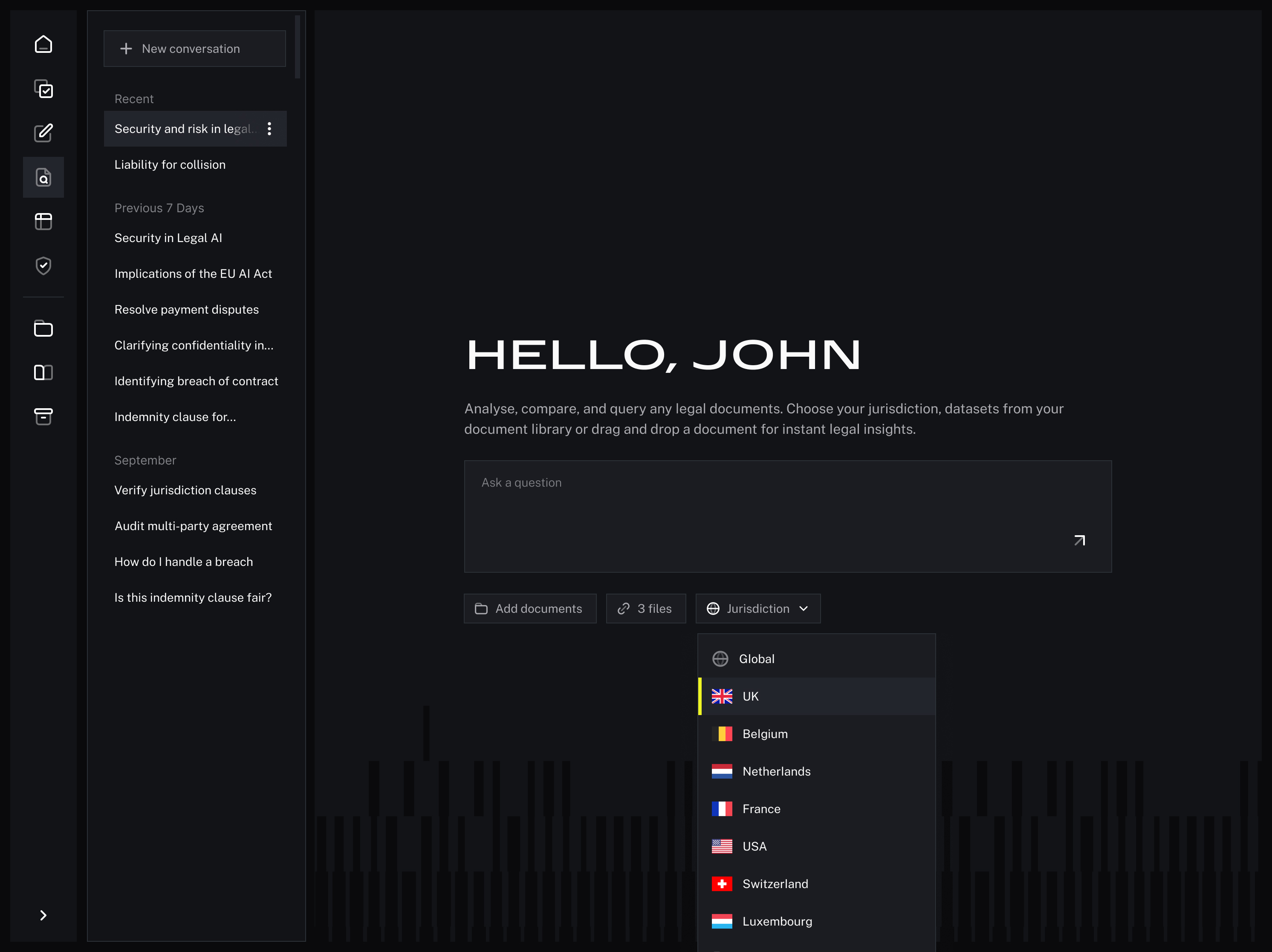This screenshot has width=1272, height=952.
Task: Open the table layout icon
Action: [43, 221]
